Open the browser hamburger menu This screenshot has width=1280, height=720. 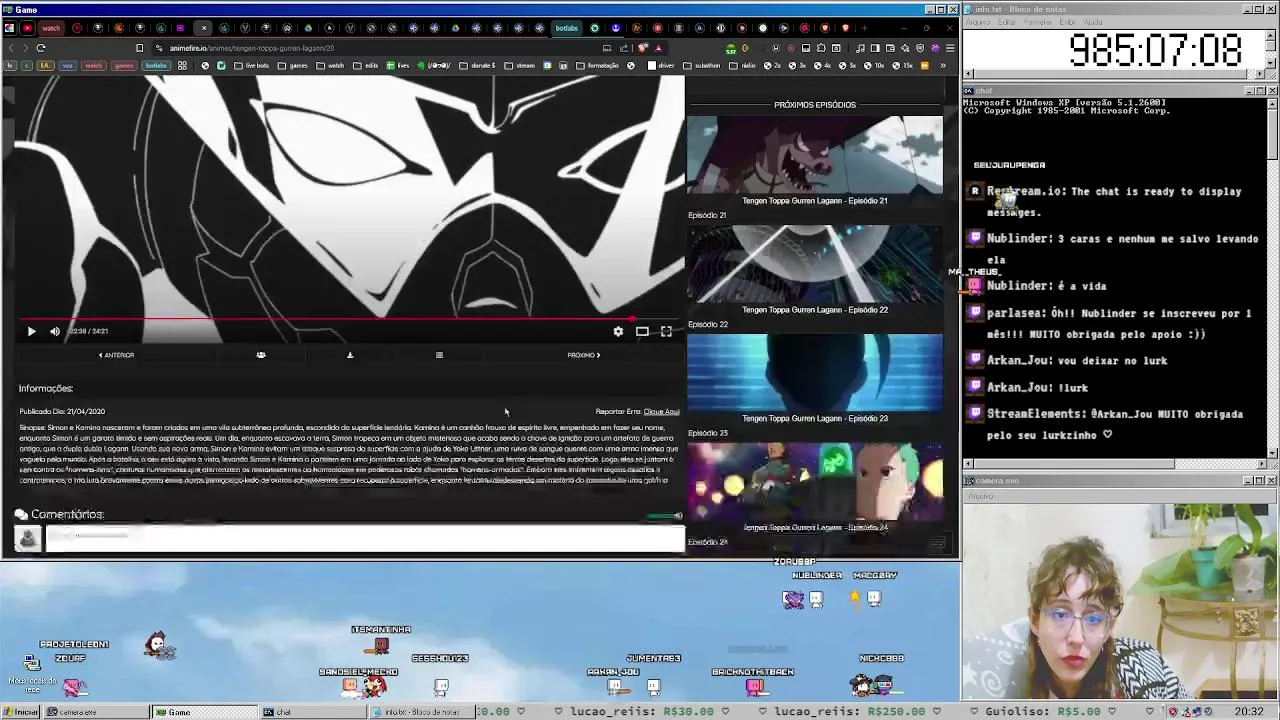(x=950, y=48)
